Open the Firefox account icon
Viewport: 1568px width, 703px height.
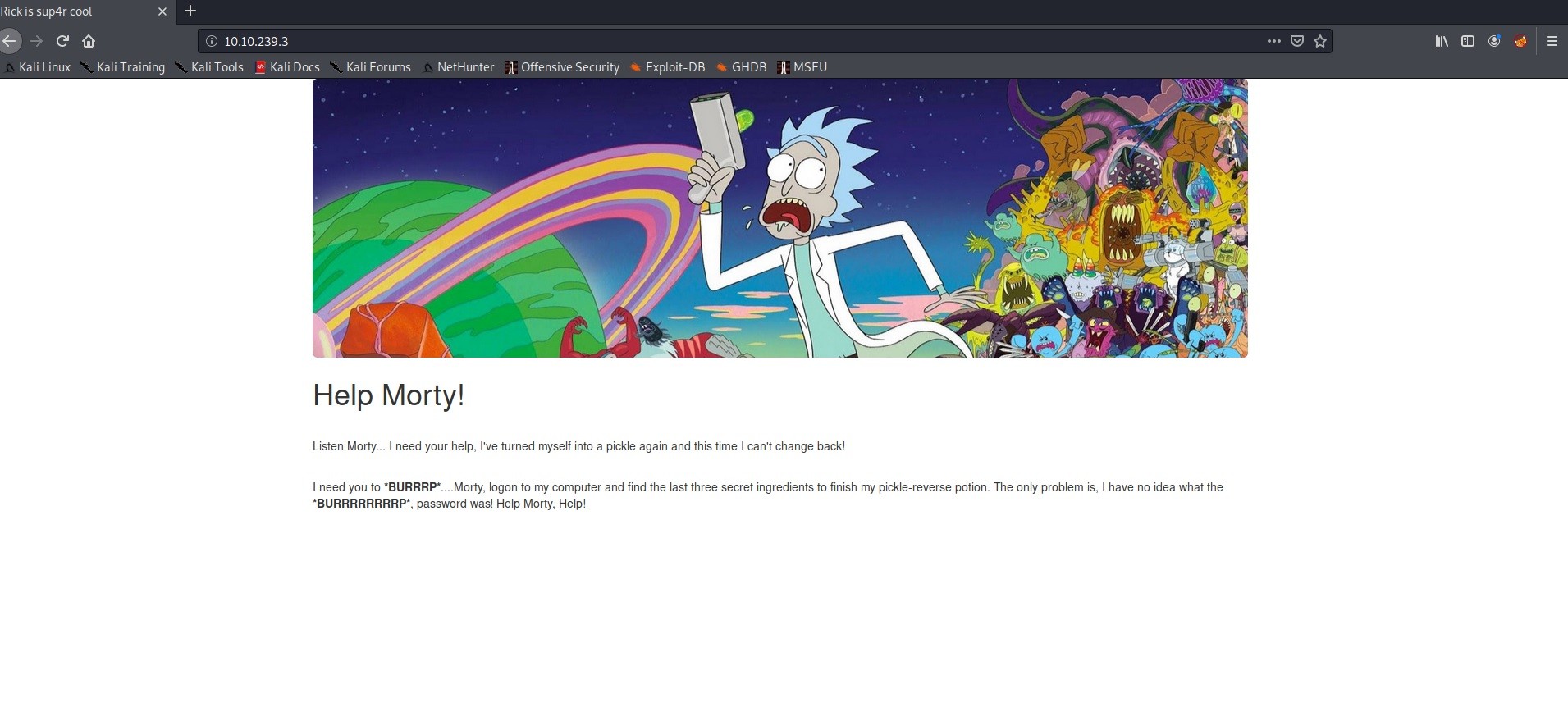(x=1494, y=41)
